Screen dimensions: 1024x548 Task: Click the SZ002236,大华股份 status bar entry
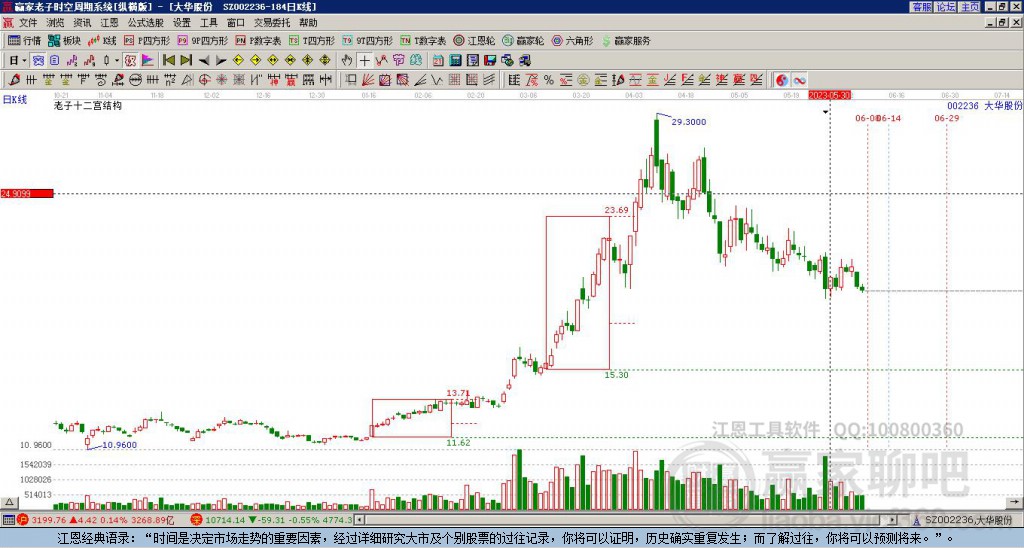(x=963, y=520)
